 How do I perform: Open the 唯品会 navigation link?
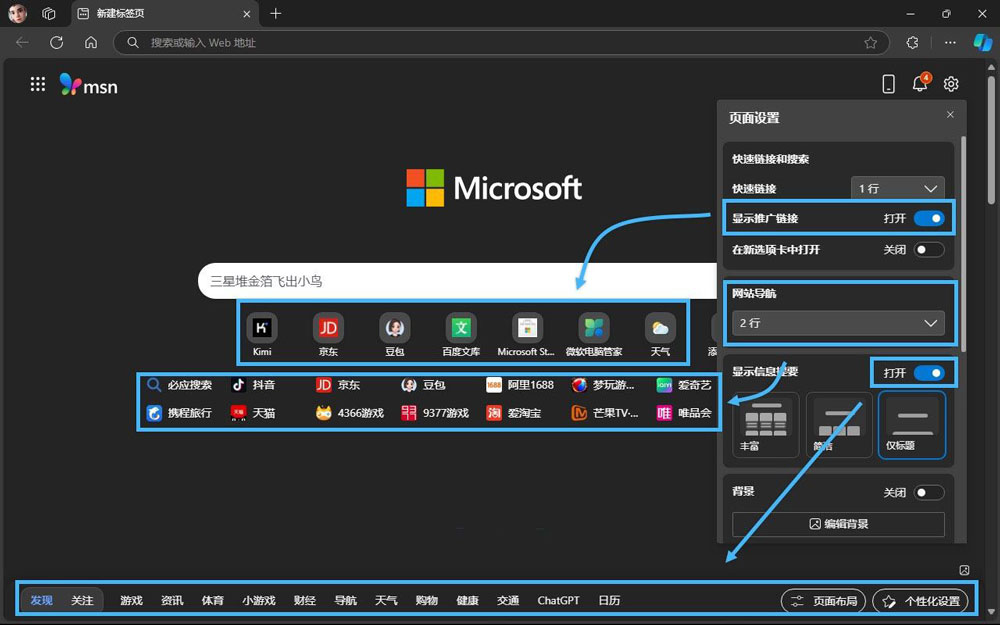click(x=684, y=413)
